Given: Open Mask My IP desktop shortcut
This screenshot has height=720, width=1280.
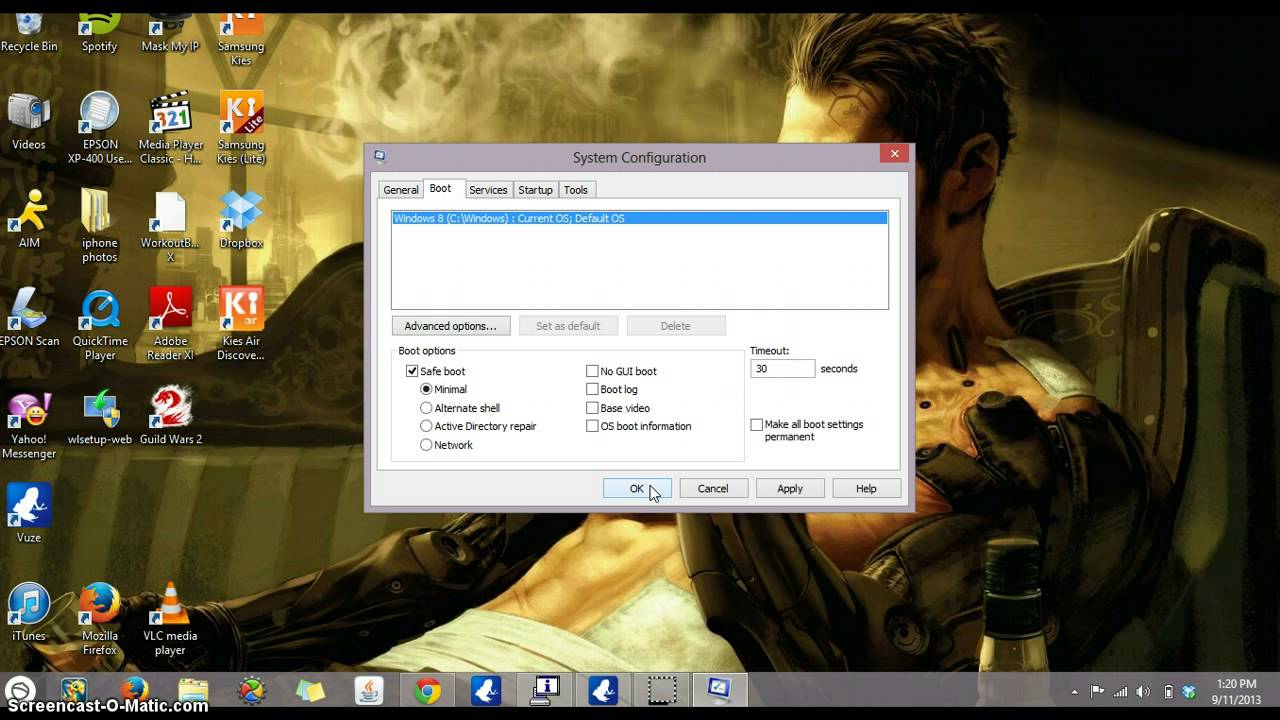Looking at the screenshot, I should click(x=170, y=30).
